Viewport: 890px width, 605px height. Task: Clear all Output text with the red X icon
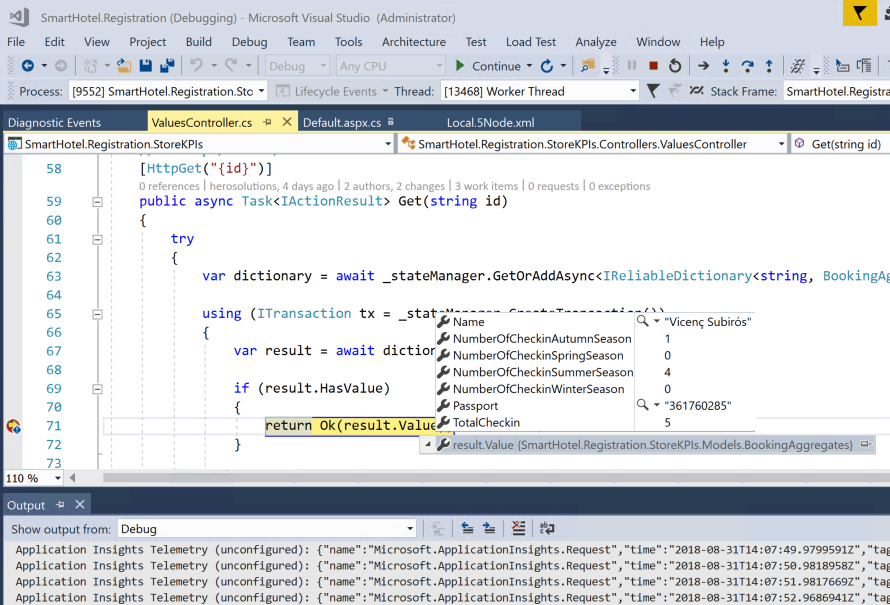tap(518, 528)
